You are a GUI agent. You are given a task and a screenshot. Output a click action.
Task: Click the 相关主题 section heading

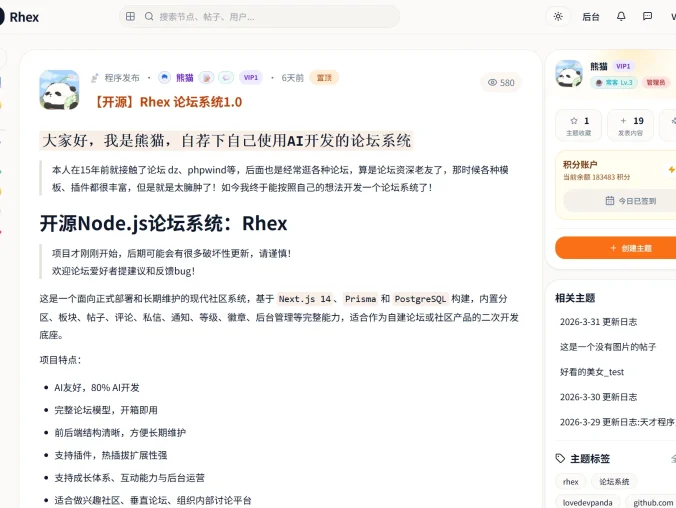coord(575,298)
